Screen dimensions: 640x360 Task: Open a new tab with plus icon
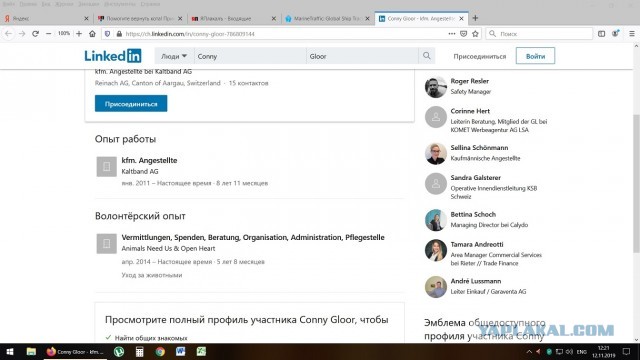click(475, 18)
